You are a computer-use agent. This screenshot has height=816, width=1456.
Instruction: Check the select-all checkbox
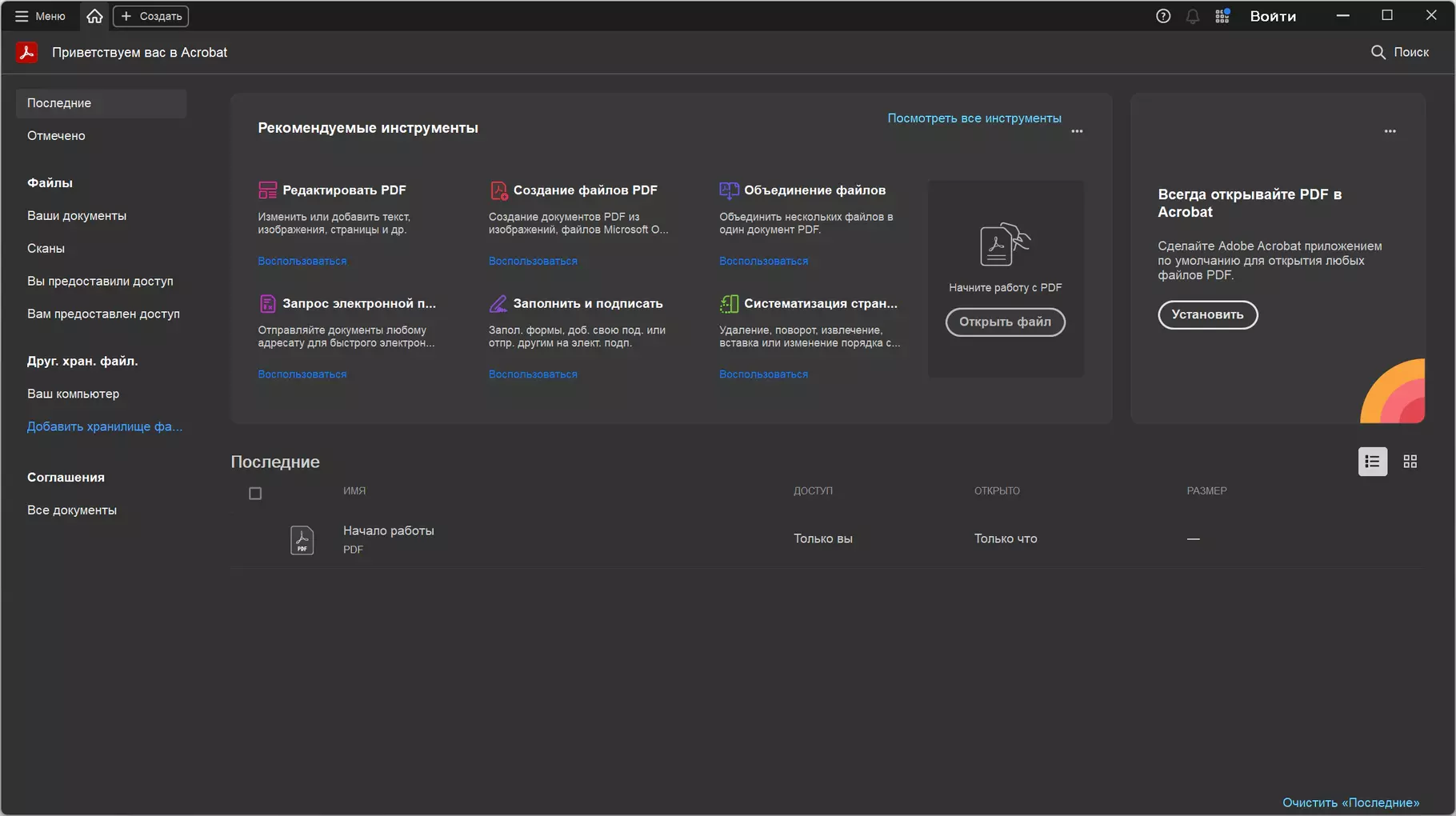(255, 494)
